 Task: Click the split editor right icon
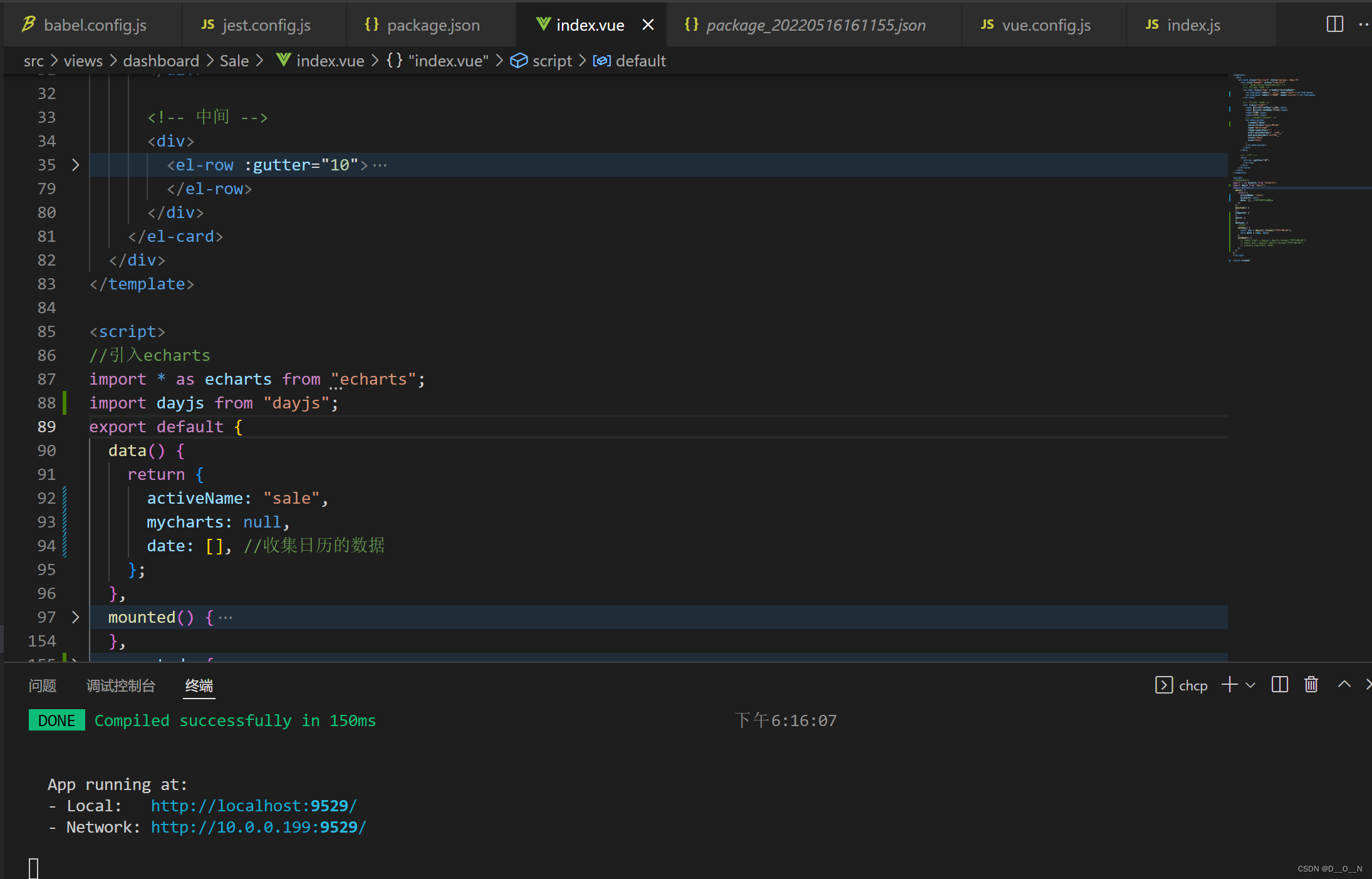(x=1334, y=24)
